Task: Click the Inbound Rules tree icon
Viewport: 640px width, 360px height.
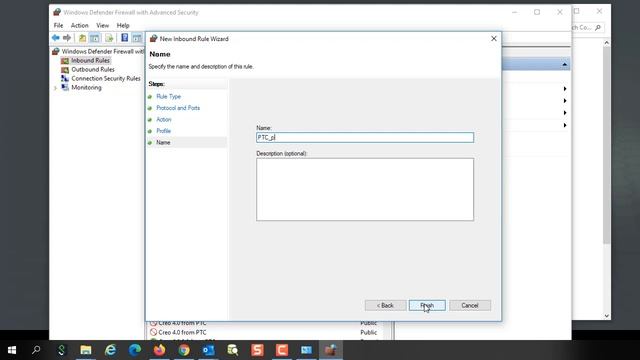Action: point(65,60)
